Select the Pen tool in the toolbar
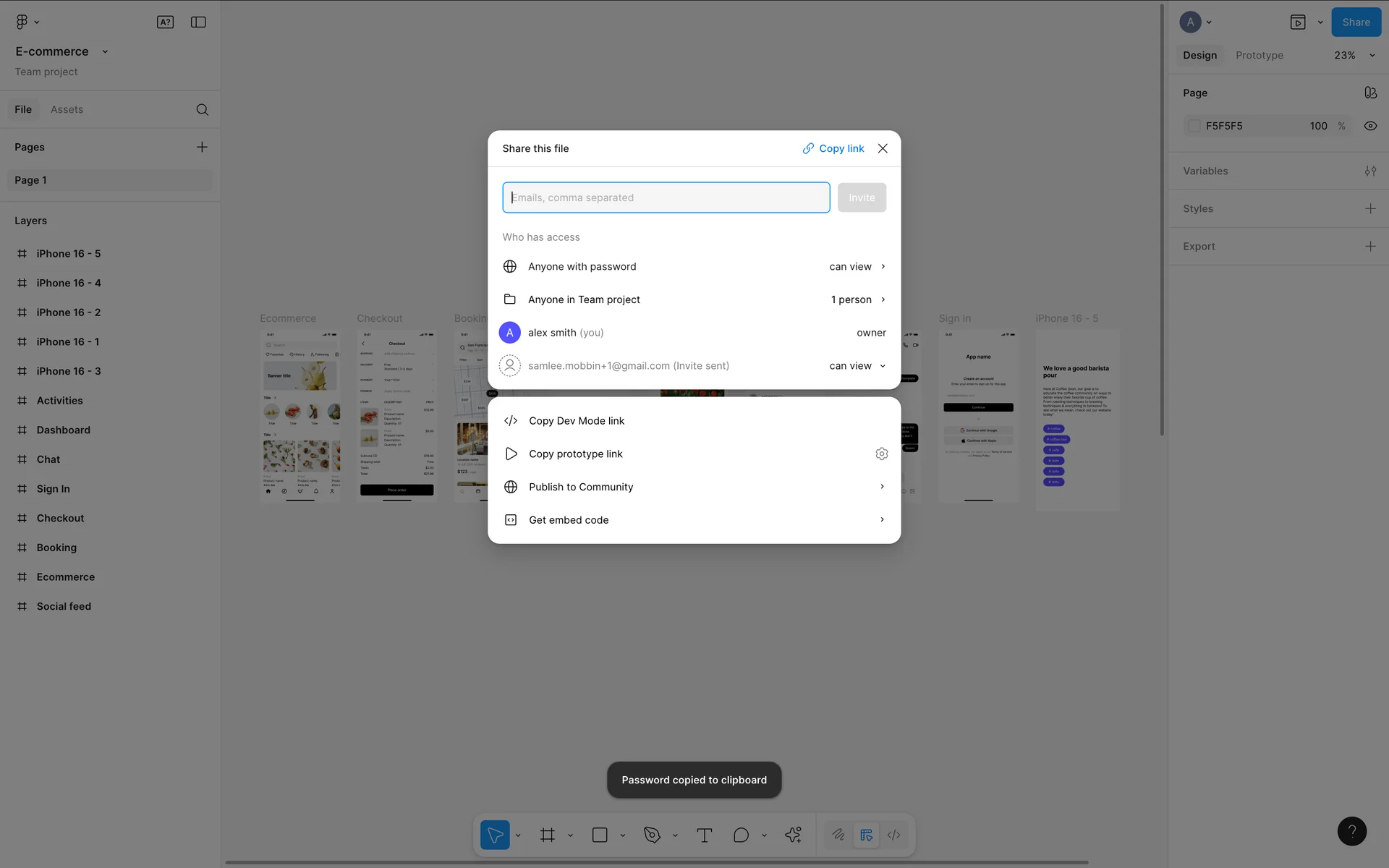This screenshot has height=868, width=1389. tap(652, 835)
